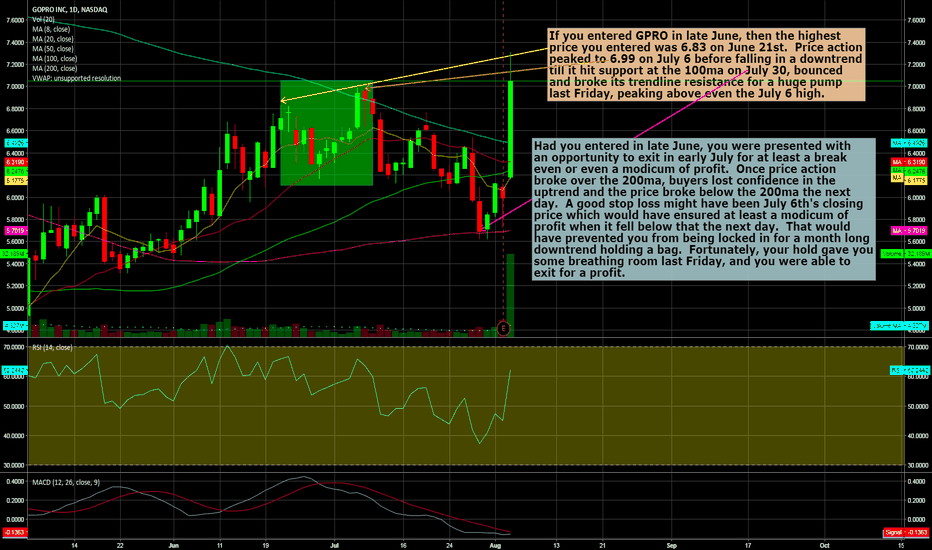
Task: Select the 'MA (20, close)' legend entry
Action: [x=53, y=39]
